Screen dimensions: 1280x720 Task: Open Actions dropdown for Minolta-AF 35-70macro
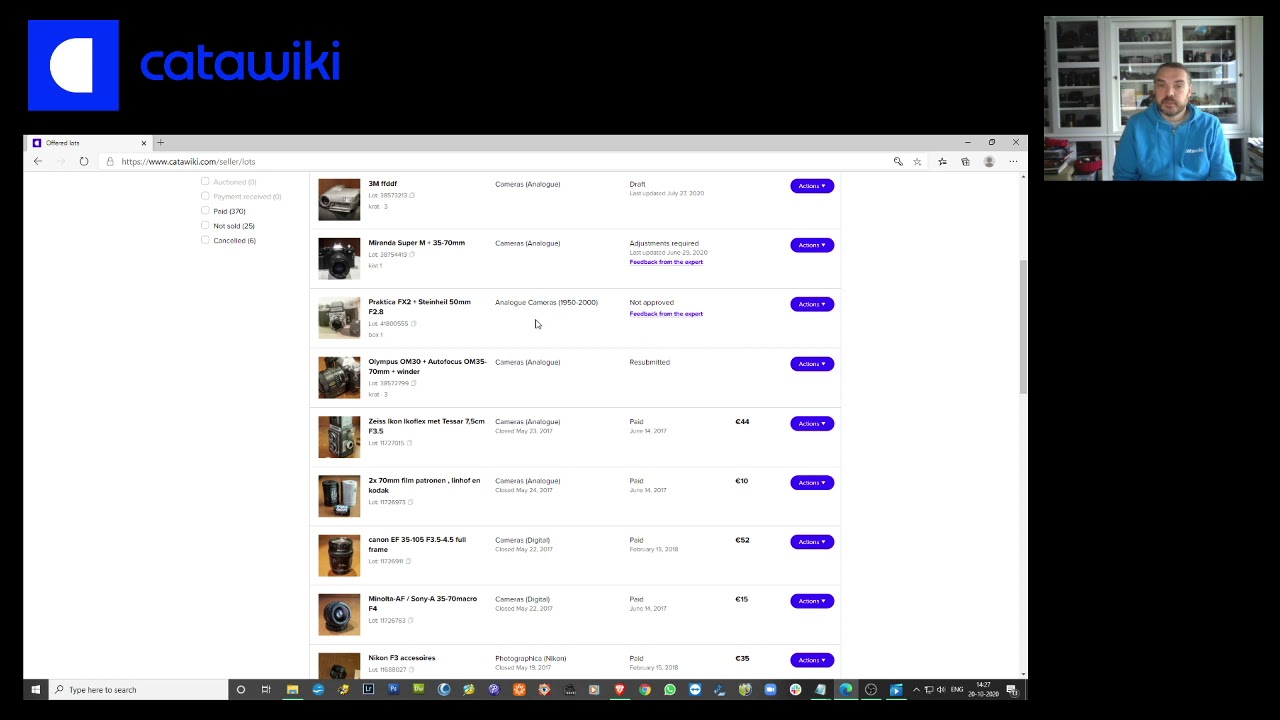pos(812,601)
